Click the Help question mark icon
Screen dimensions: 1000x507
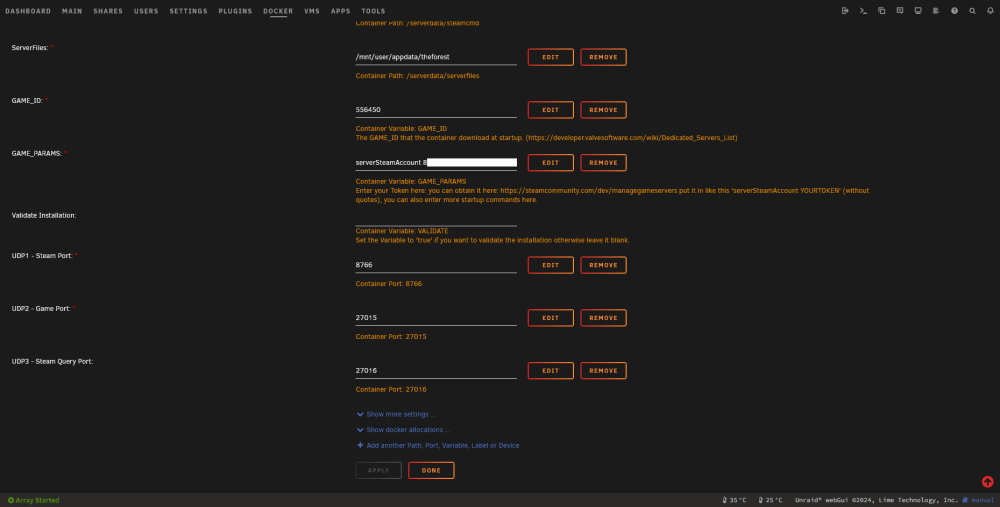click(x=954, y=11)
